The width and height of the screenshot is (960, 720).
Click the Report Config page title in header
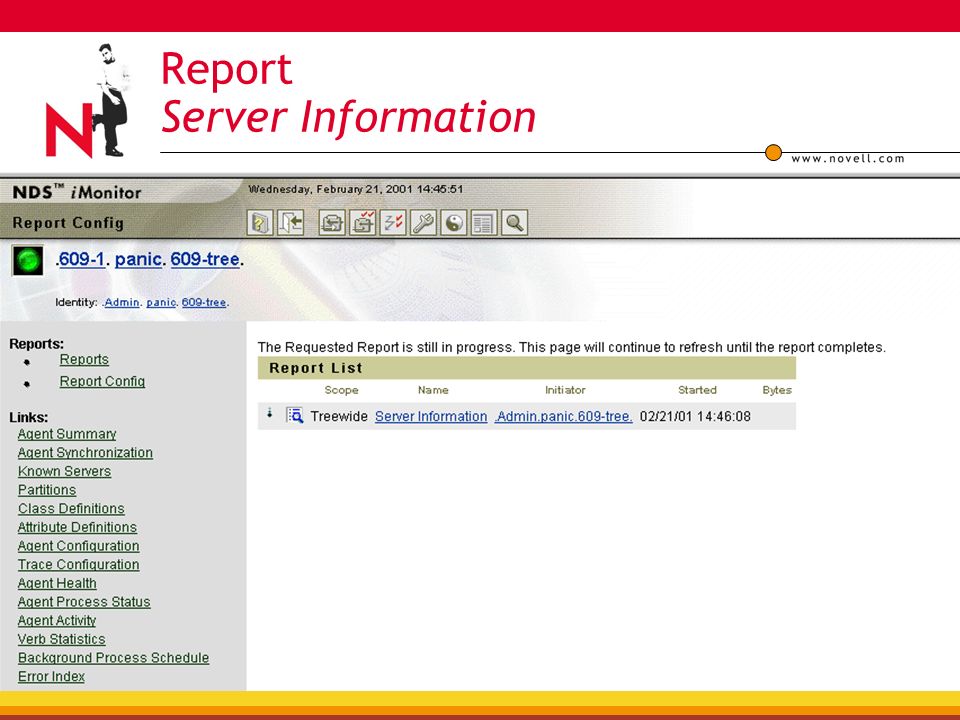68,223
